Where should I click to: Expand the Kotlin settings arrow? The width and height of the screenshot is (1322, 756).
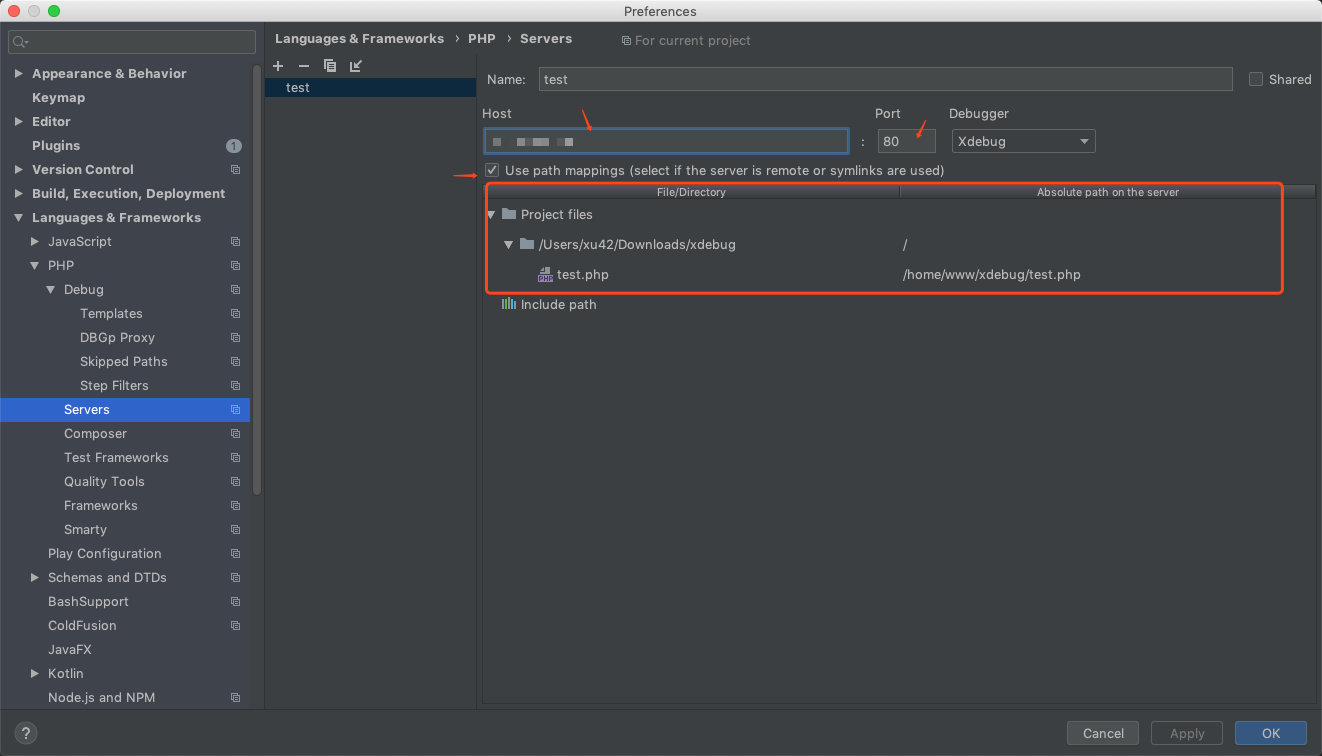pos(35,674)
